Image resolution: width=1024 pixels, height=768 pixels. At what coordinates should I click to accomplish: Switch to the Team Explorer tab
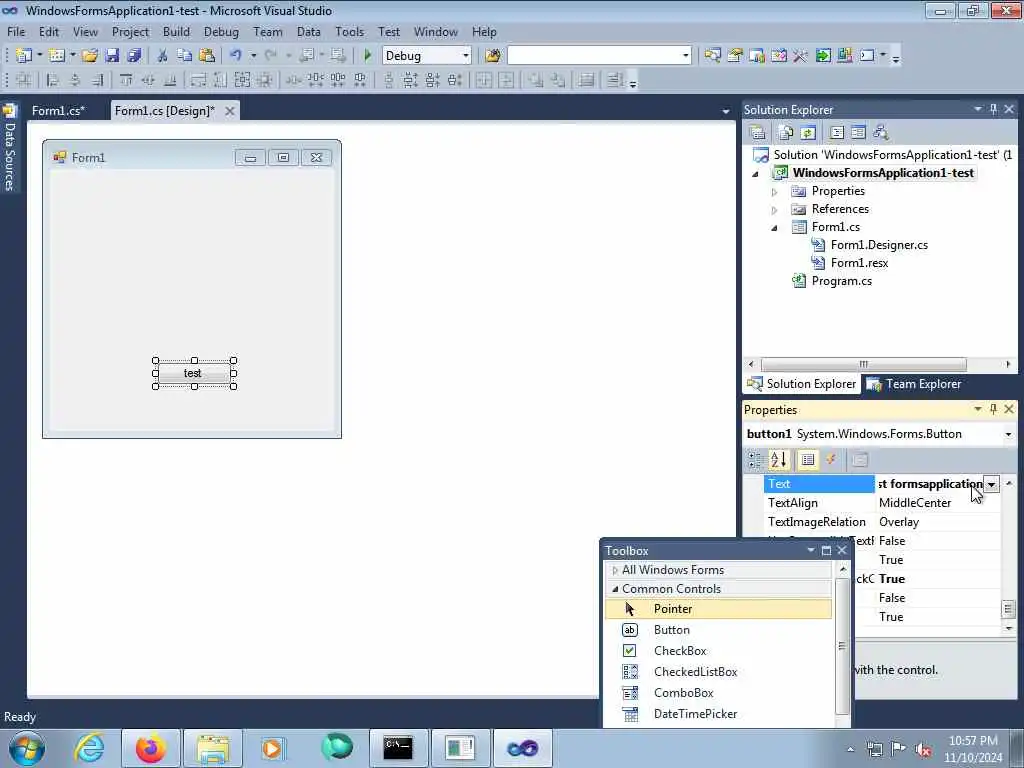coord(914,384)
